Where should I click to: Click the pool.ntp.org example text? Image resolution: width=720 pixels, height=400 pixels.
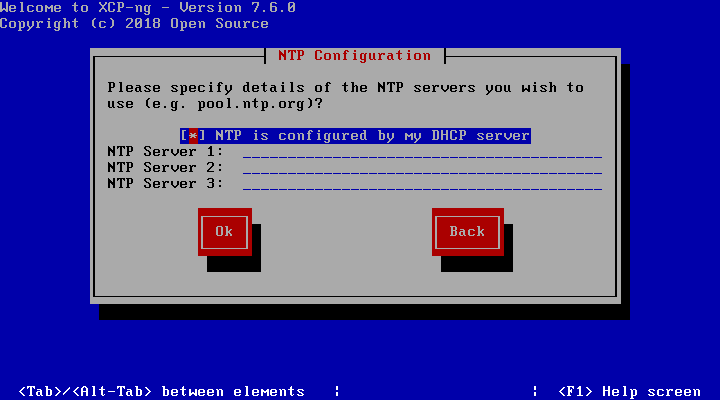point(251,104)
